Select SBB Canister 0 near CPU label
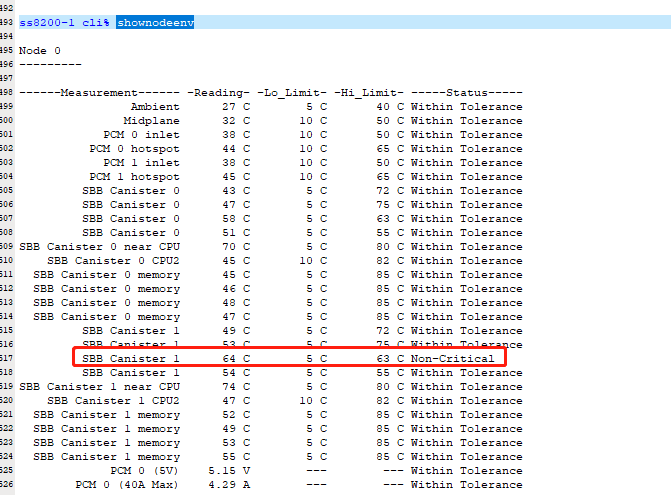Screen dimensions: 671x495 coord(99,247)
